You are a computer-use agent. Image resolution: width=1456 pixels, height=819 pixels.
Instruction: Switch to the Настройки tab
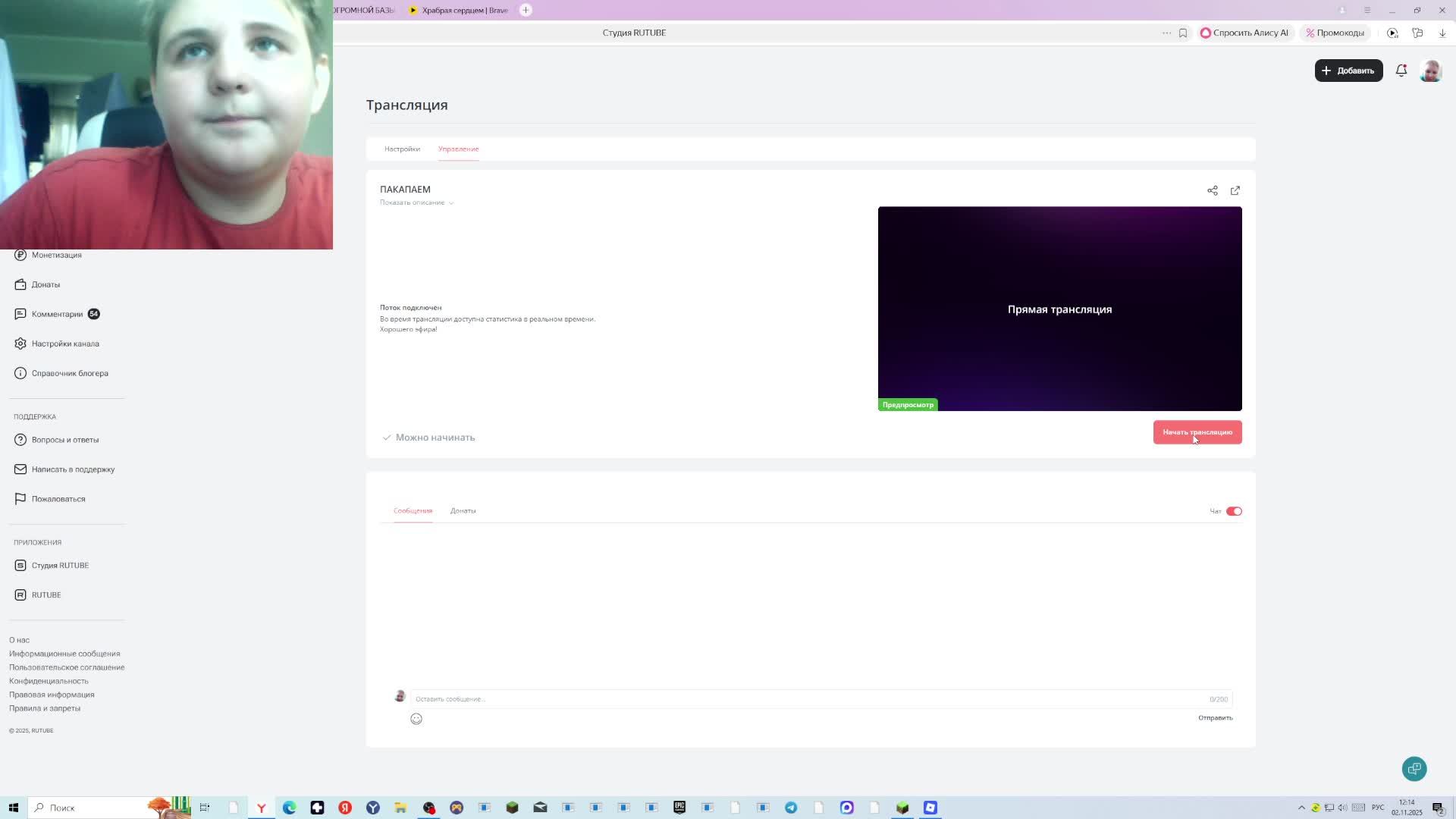pos(402,149)
